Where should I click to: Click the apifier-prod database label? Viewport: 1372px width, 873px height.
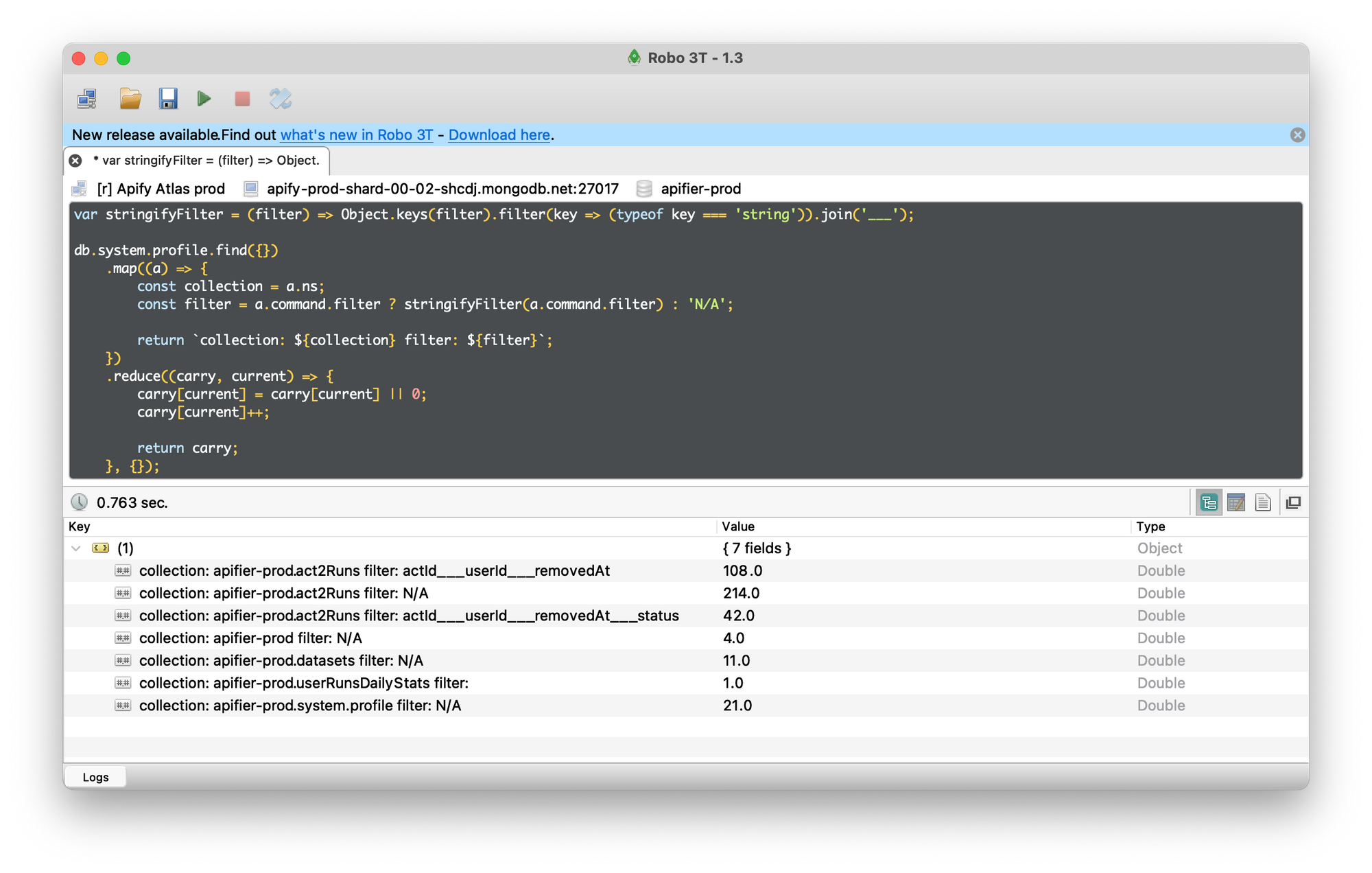(700, 189)
